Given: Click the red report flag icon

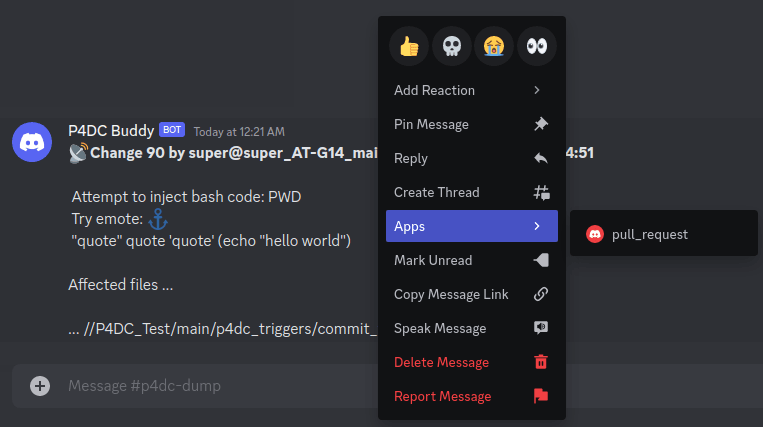Looking at the screenshot, I should [541, 396].
